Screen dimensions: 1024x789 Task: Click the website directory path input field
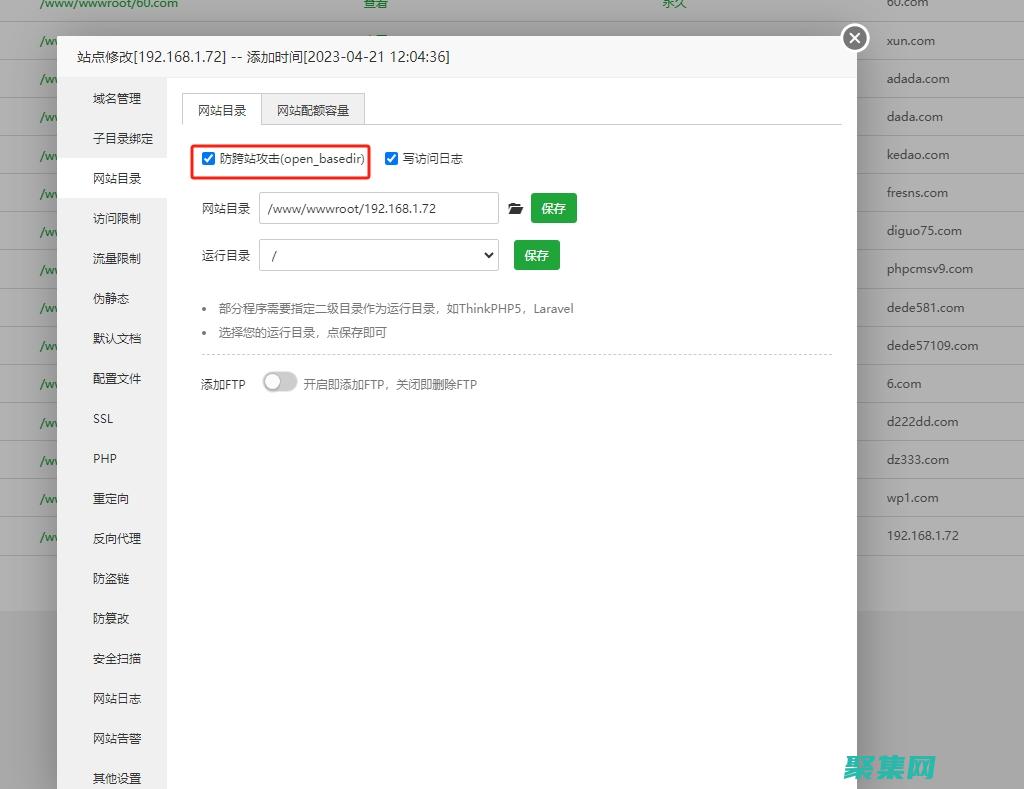[x=378, y=207]
